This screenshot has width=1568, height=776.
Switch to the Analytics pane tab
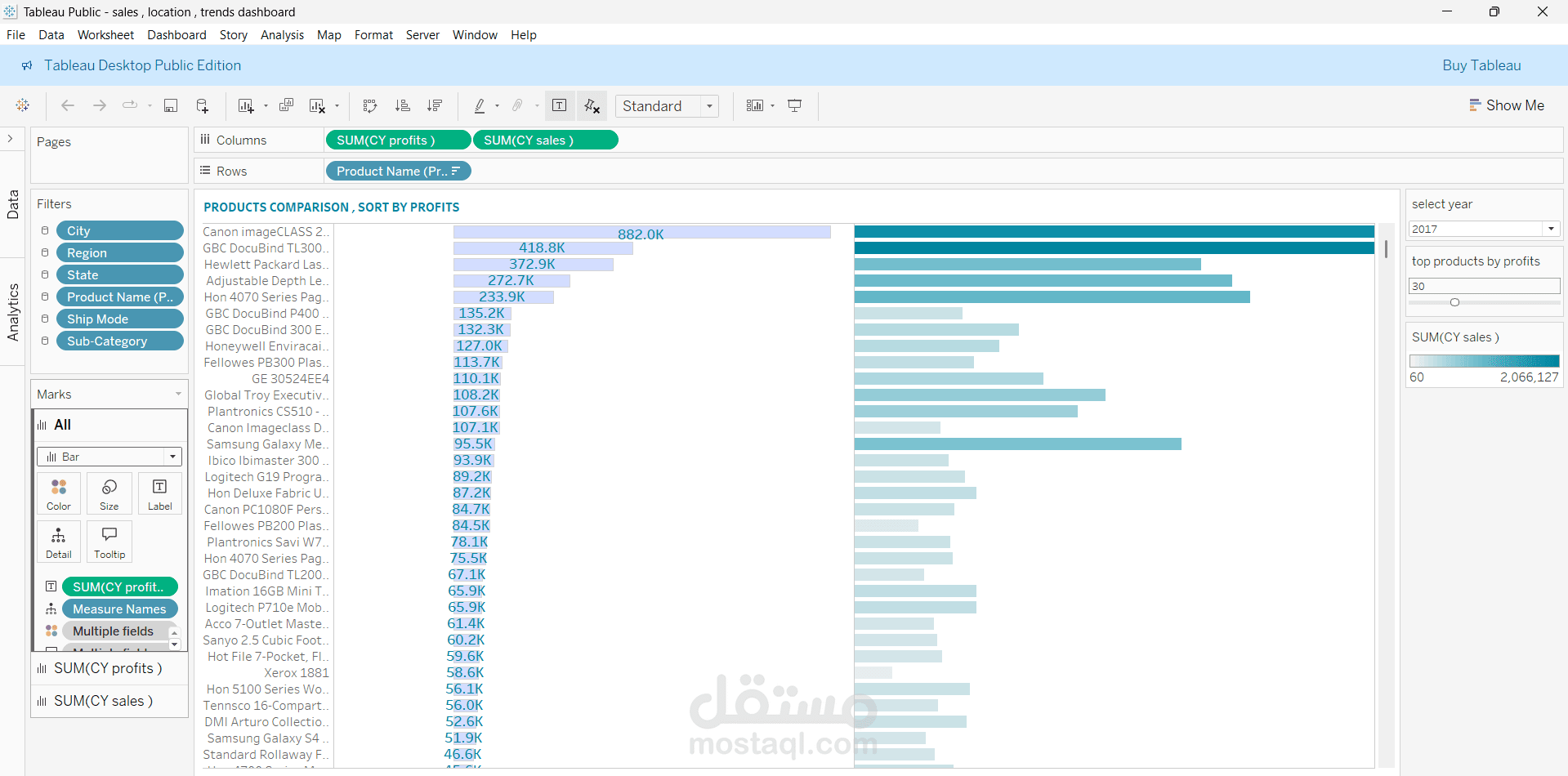click(x=13, y=312)
